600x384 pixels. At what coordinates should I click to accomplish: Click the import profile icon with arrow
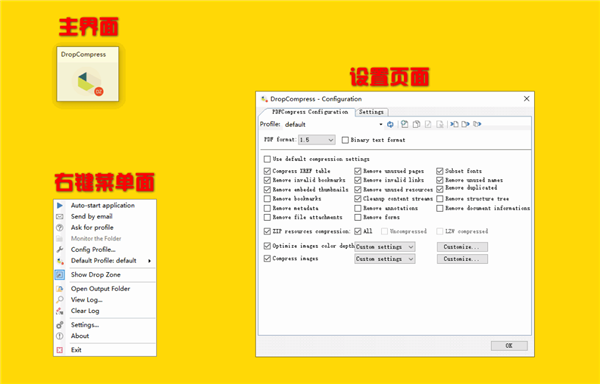(x=454, y=124)
